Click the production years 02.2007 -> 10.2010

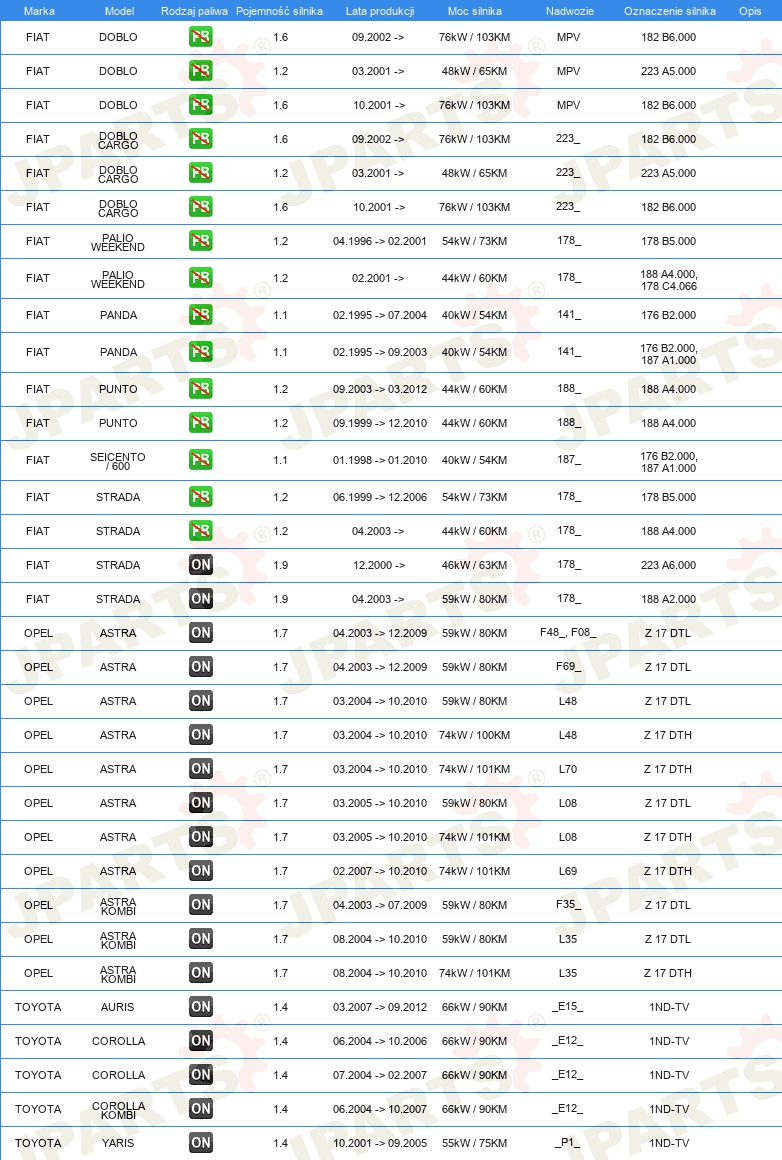[380, 871]
